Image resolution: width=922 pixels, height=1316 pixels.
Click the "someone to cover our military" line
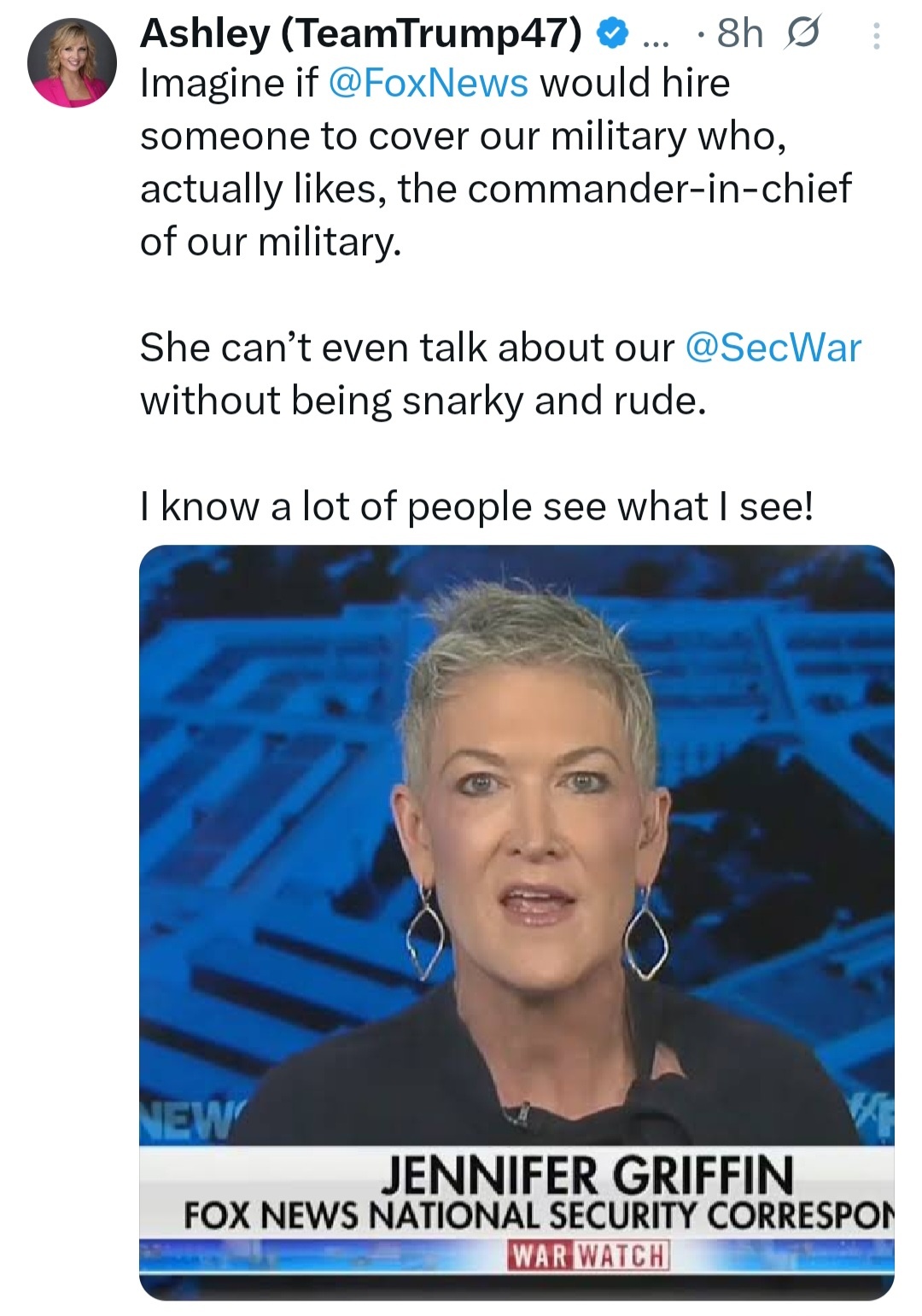pyautogui.click(x=462, y=136)
